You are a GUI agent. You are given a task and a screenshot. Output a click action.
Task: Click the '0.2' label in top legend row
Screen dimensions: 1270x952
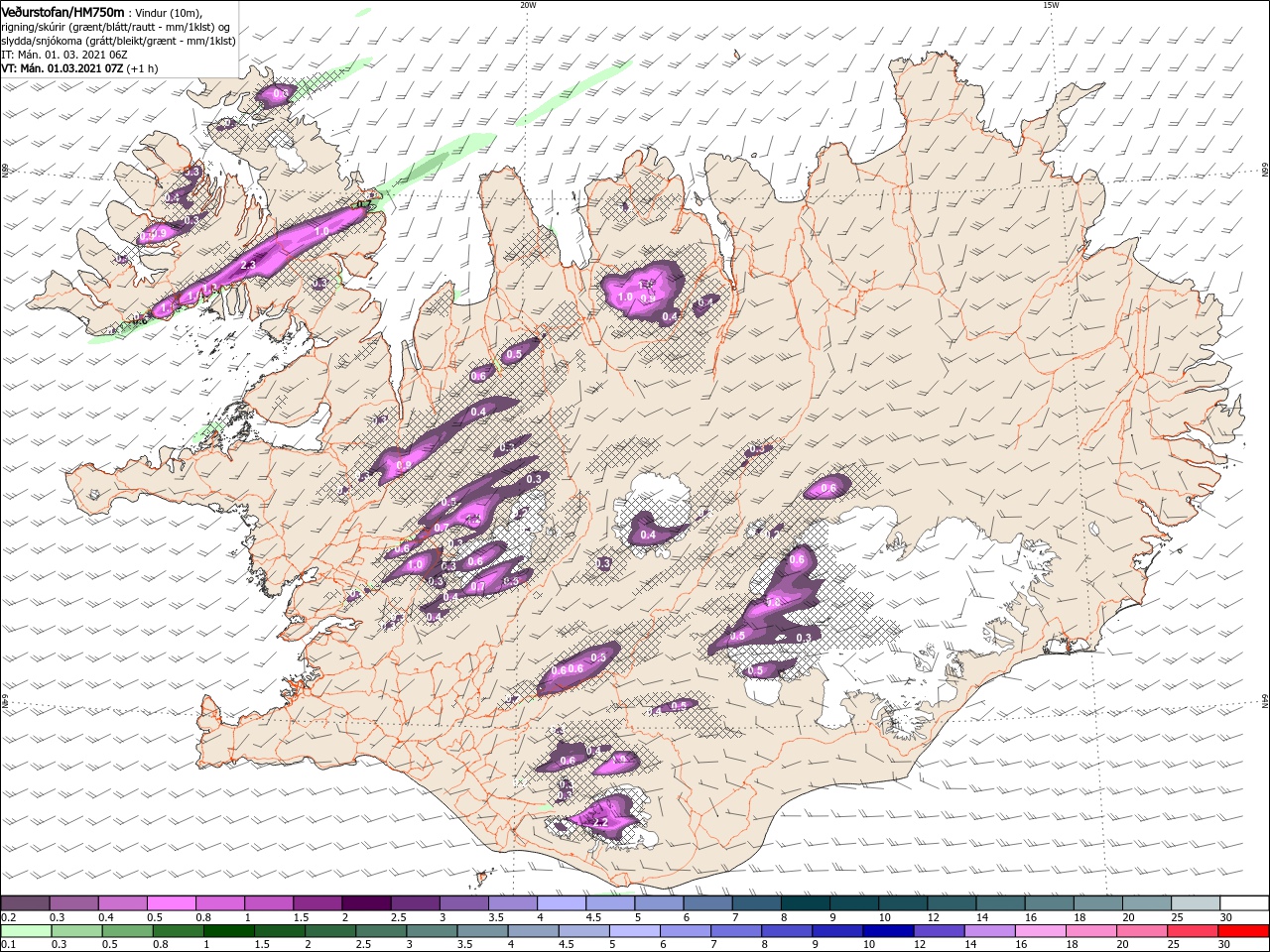[x=8, y=917]
